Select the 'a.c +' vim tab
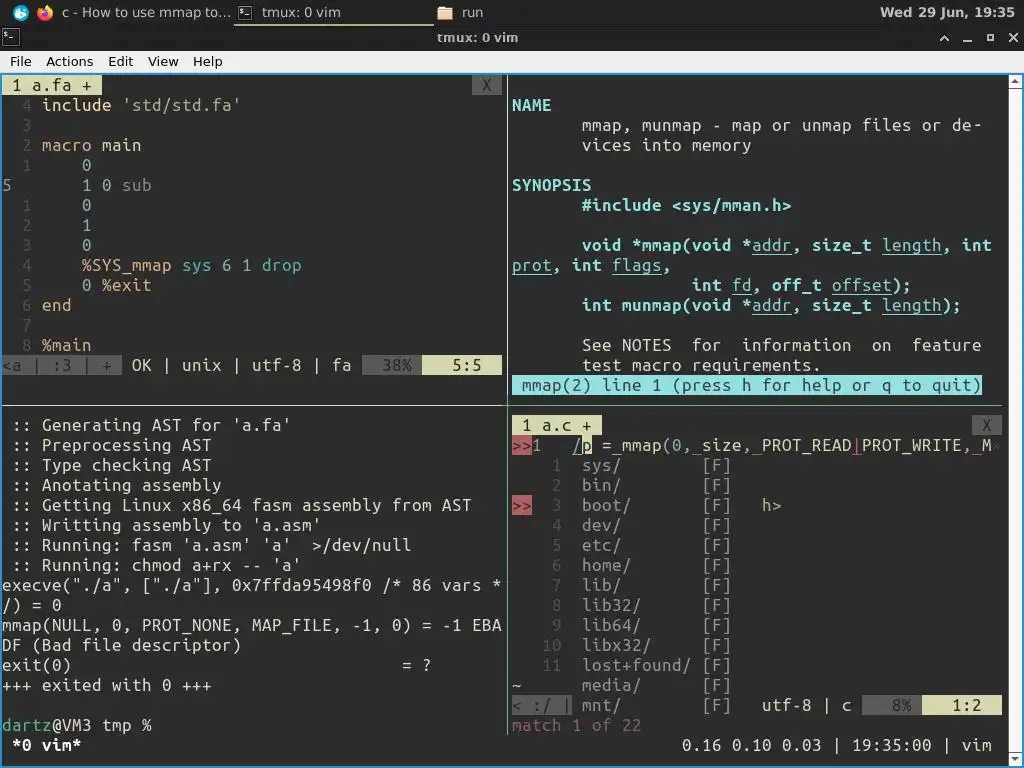 click(x=556, y=426)
